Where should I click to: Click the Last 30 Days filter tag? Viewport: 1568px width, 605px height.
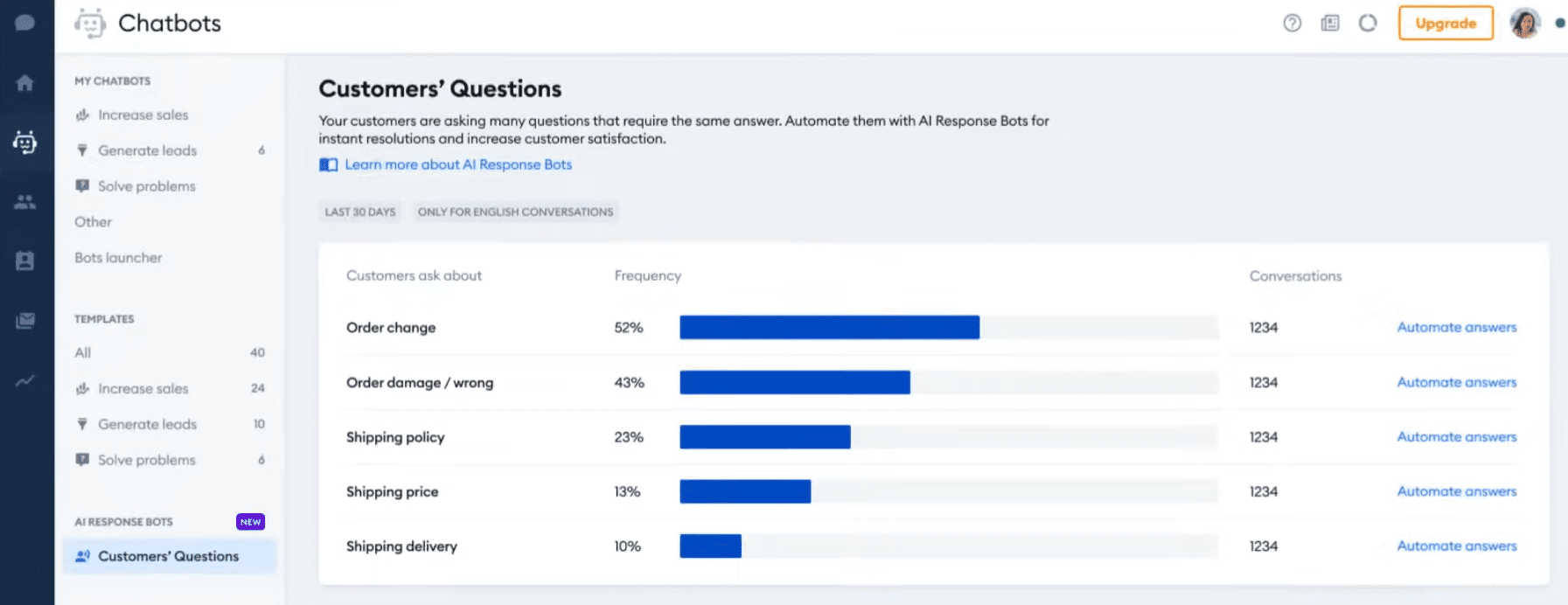[360, 212]
